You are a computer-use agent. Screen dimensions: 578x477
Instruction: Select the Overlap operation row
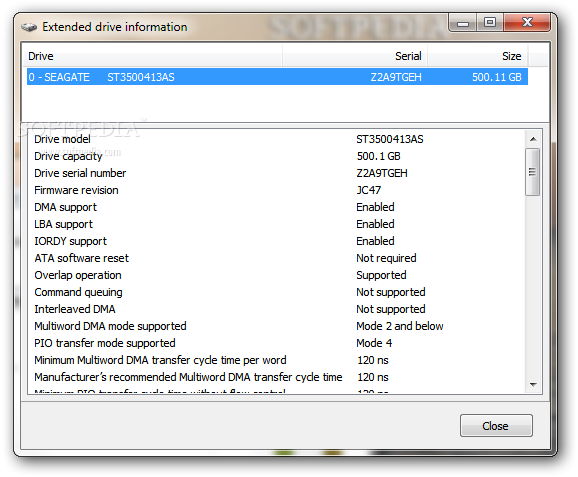point(276,275)
